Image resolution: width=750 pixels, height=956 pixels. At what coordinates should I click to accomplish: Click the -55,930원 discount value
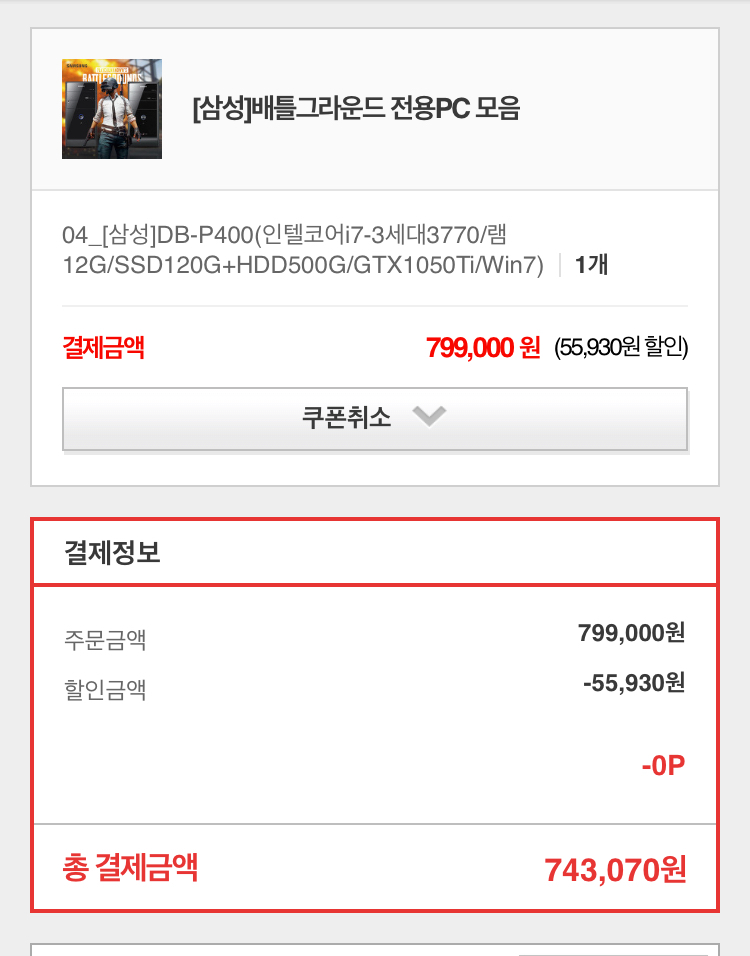(x=634, y=683)
